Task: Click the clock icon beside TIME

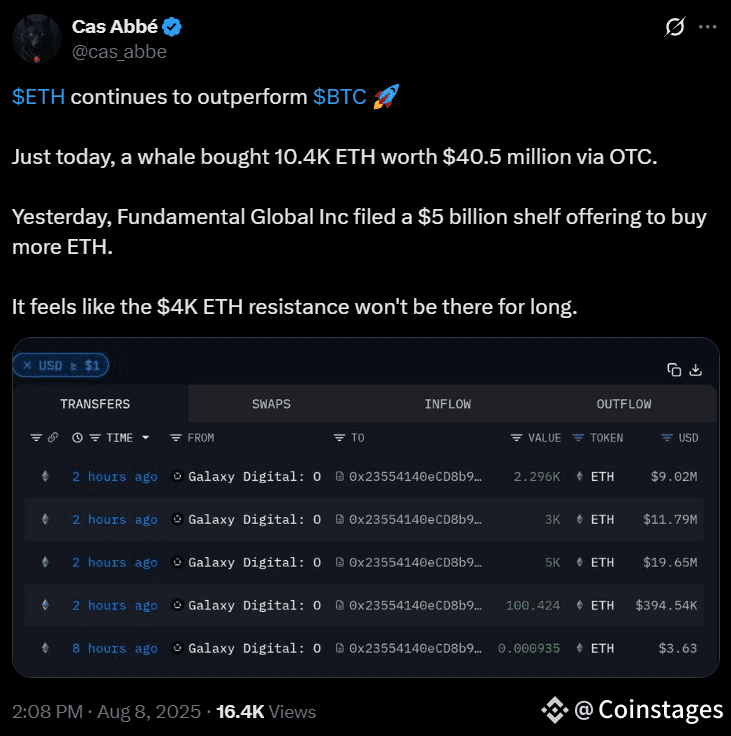Action: (x=77, y=438)
